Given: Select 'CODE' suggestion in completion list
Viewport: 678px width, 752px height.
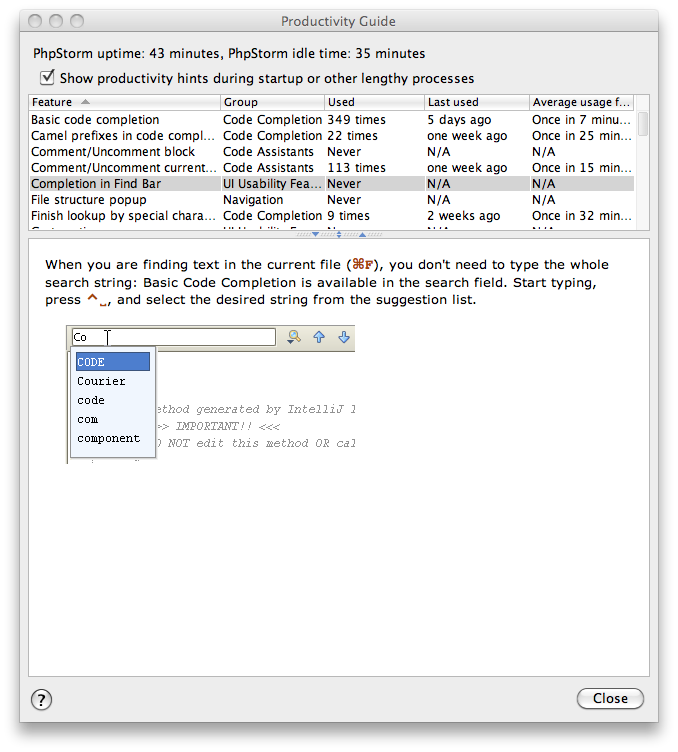Looking at the screenshot, I should (x=113, y=362).
